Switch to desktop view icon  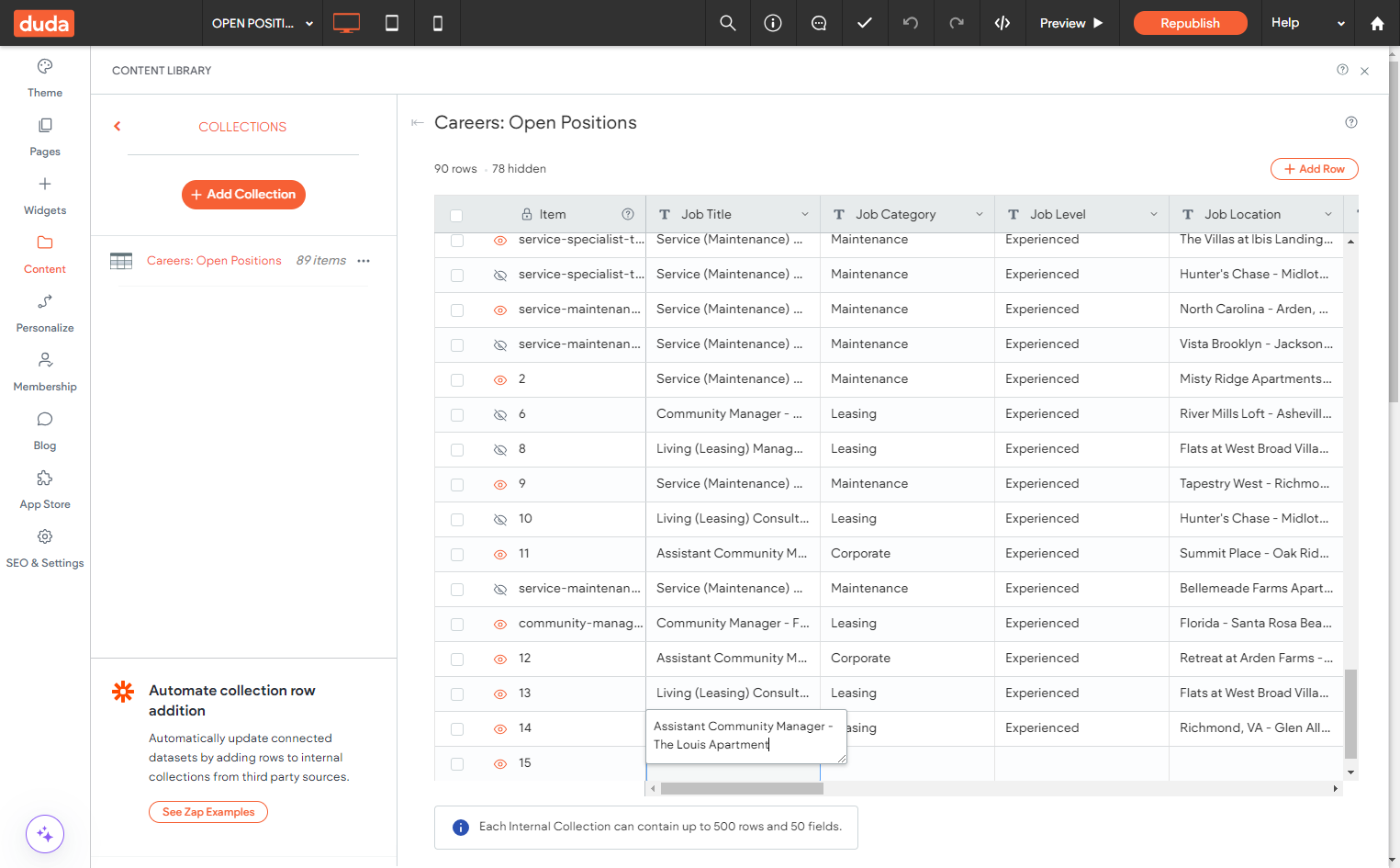click(346, 23)
